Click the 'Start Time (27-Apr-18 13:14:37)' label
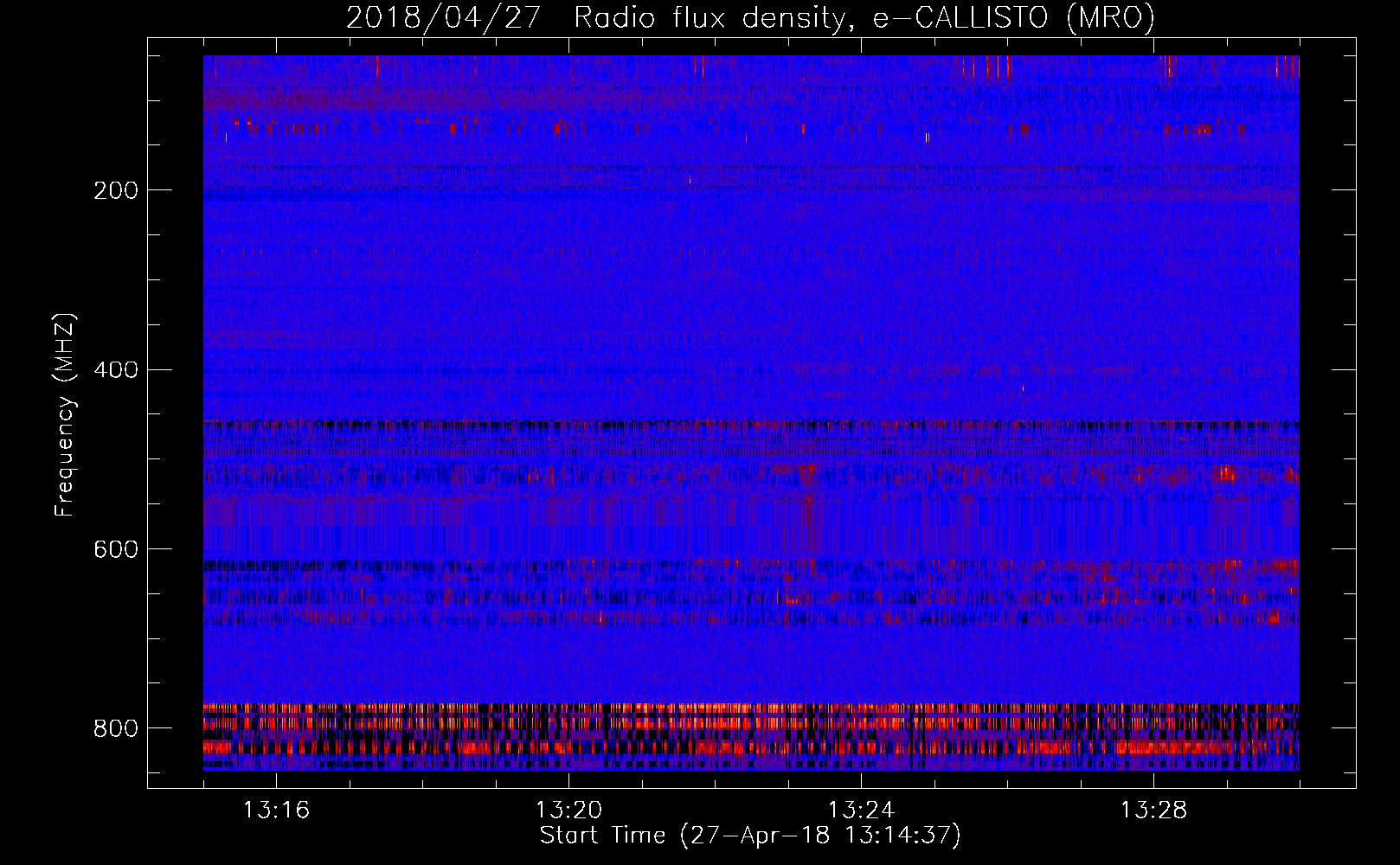 pyautogui.click(x=750, y=836)
